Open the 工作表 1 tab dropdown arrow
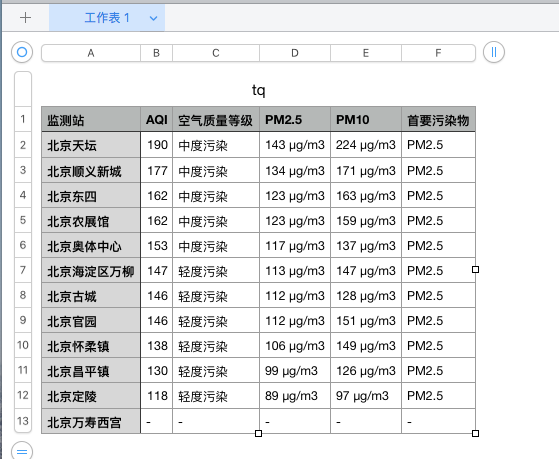This screenshot has height=459, width=559. [x=153, y=18]
